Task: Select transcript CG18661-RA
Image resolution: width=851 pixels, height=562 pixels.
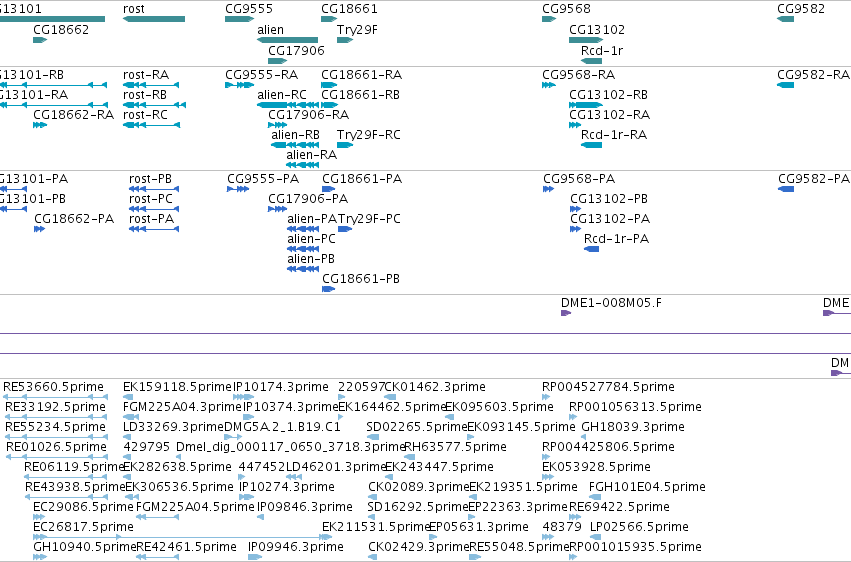Action: click(361, 75)
